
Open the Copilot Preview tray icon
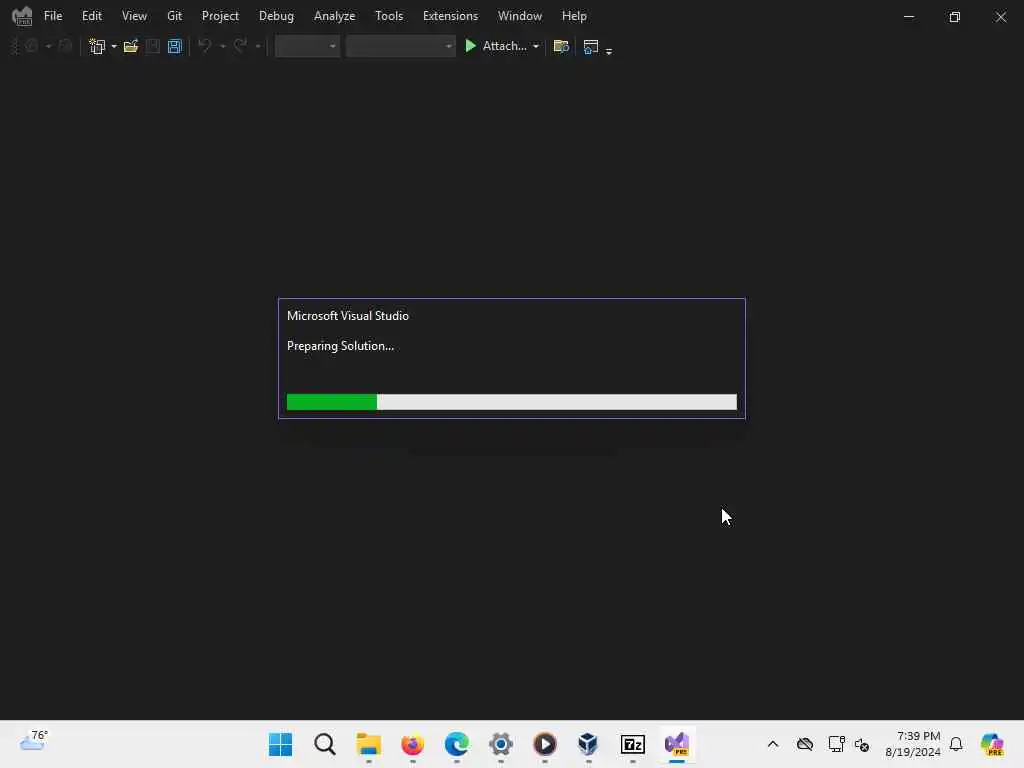tap(992, 744)
